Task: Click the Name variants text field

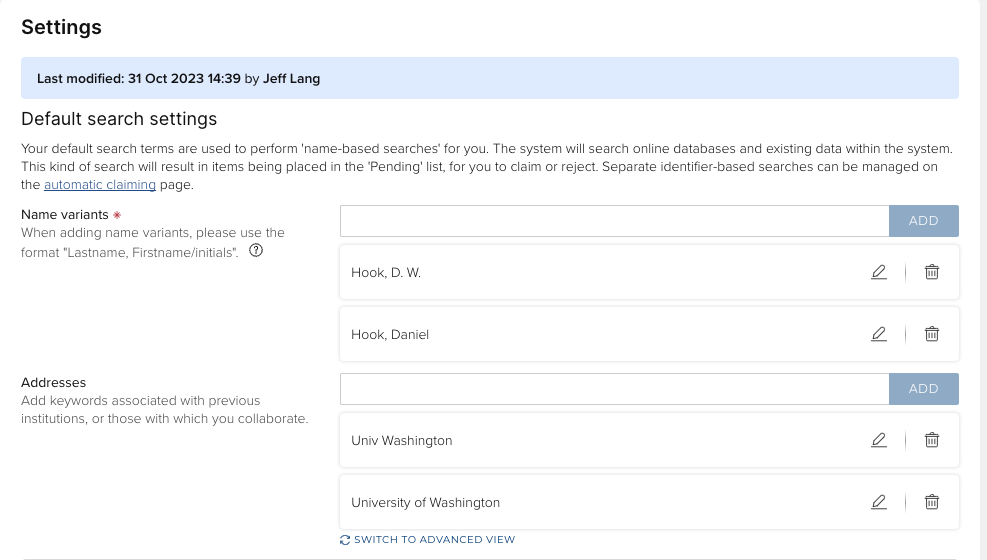Action: (614, 221)
